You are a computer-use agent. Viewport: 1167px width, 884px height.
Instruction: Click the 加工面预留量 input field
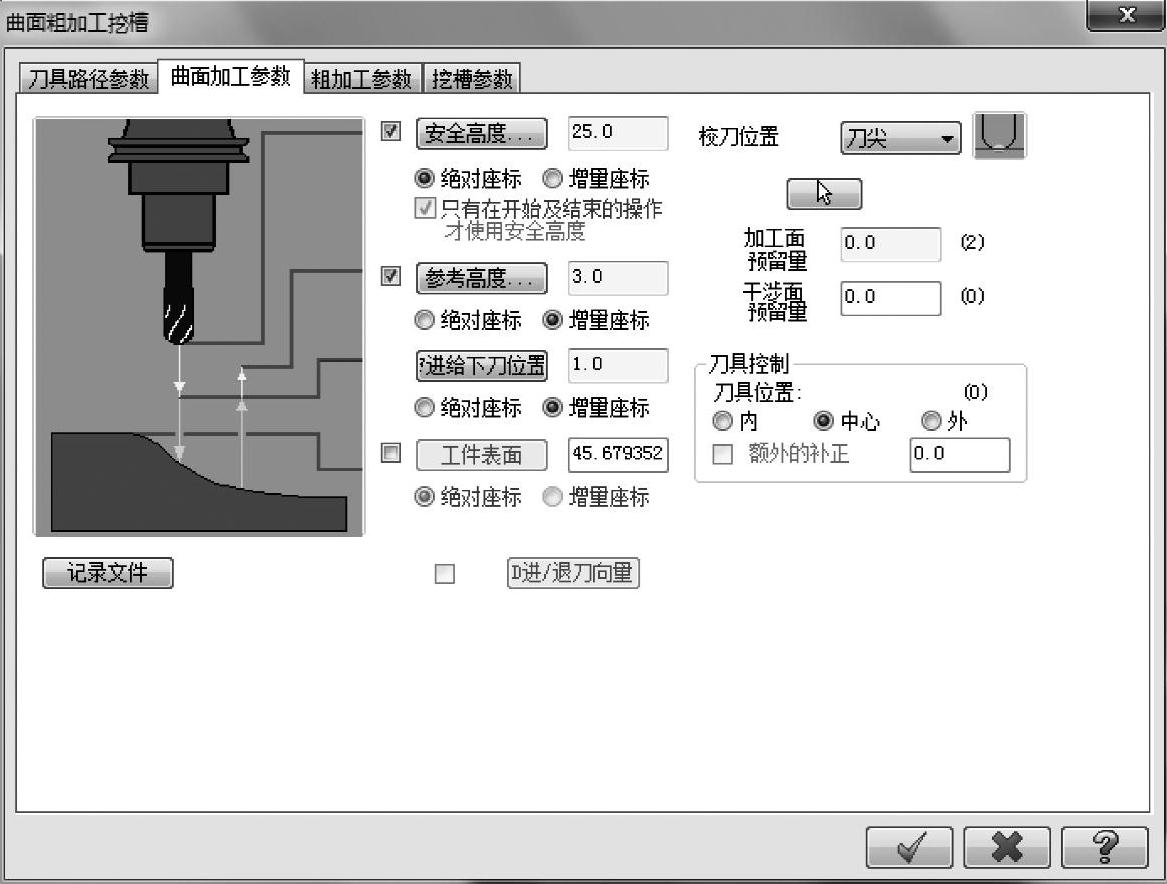click(890, 244)
